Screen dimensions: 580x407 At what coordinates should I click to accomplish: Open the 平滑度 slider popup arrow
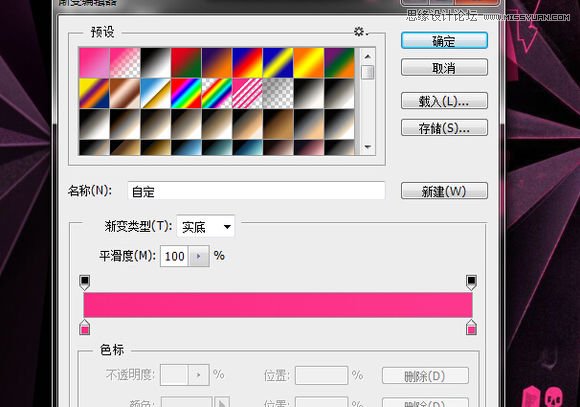(x=199, y=256)
